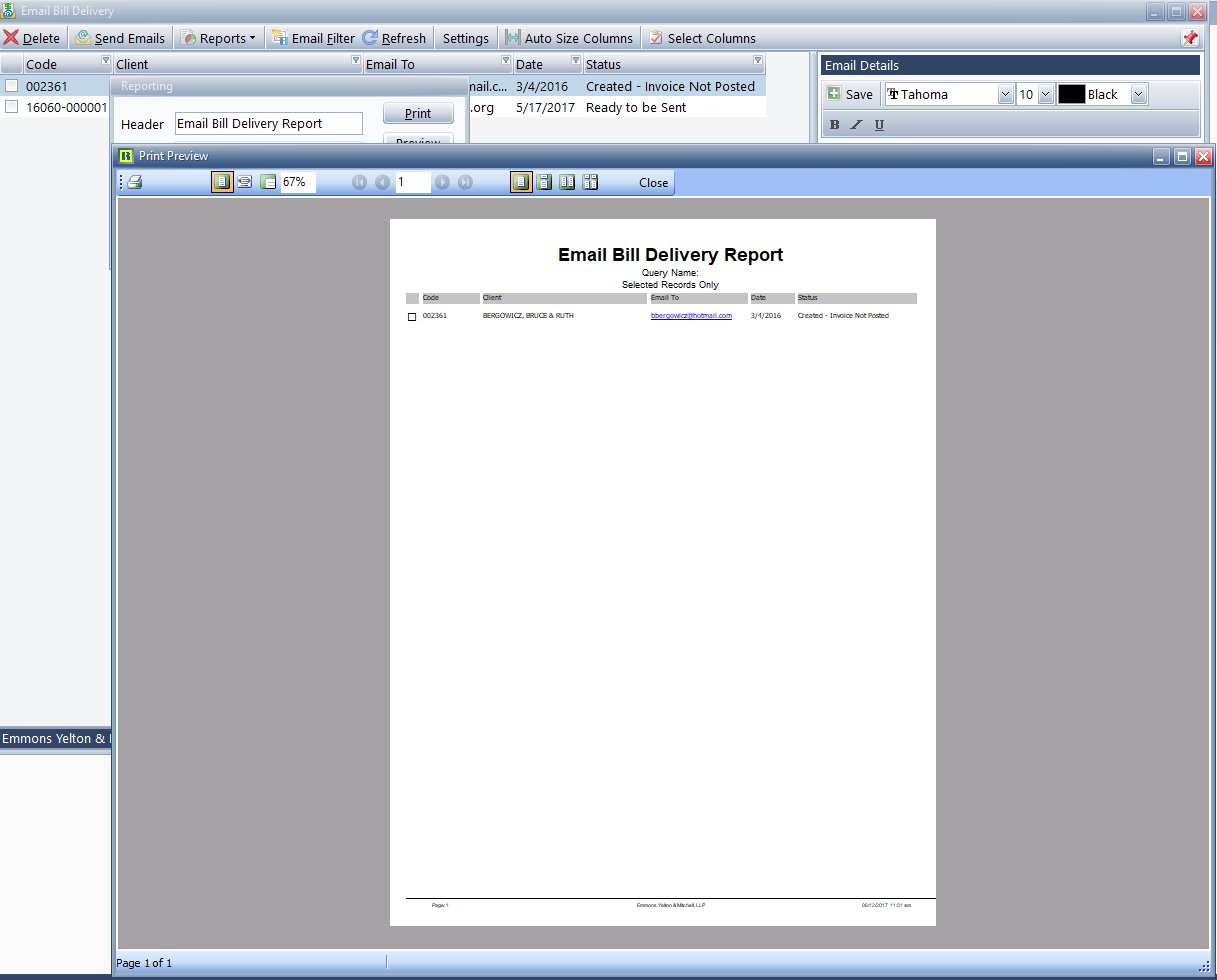Image resolution: width=1217 pixels, height=980 pixels.
Task: Click the preview toolbar drag grip handle
Action: (121, 182)
